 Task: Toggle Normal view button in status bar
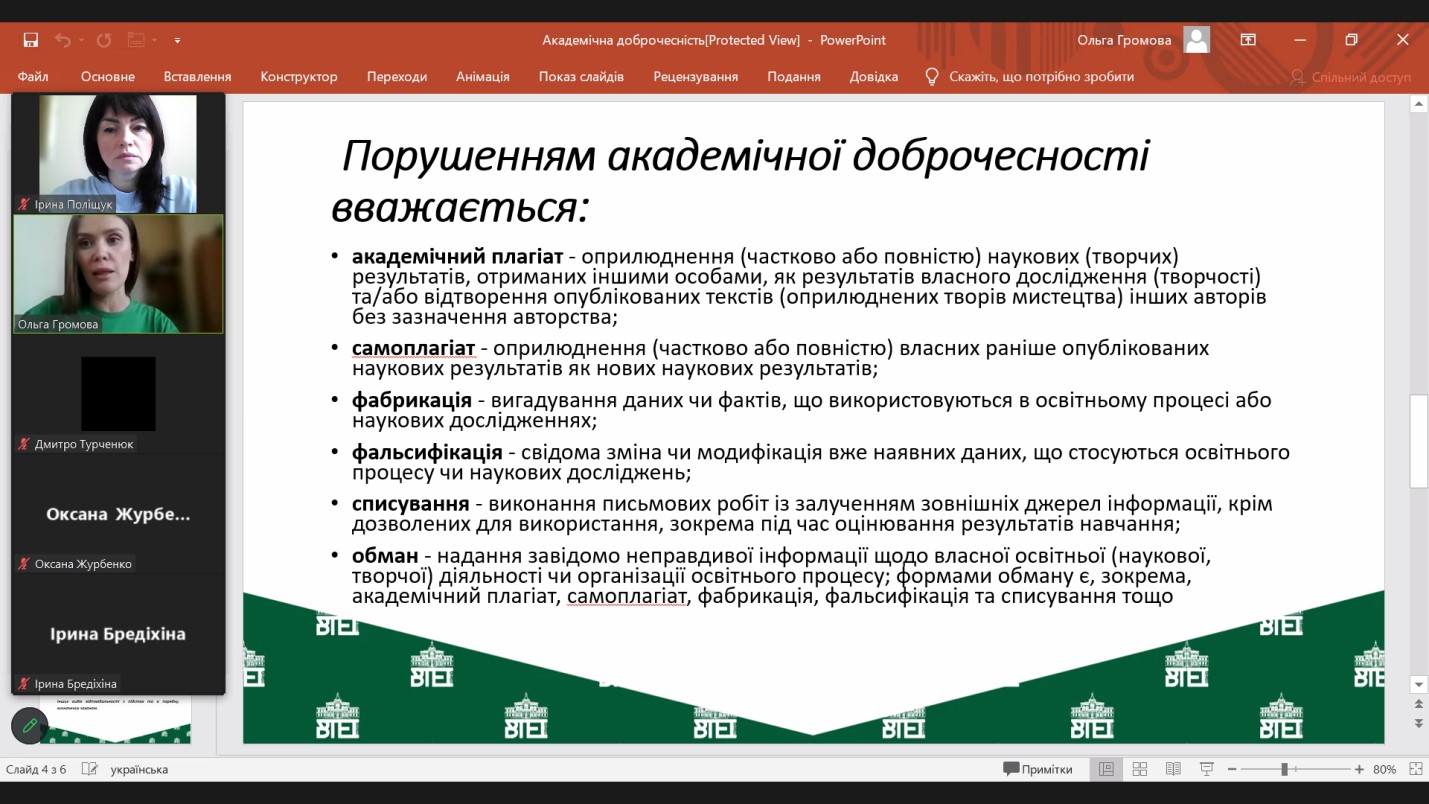tap(1106, 769)
